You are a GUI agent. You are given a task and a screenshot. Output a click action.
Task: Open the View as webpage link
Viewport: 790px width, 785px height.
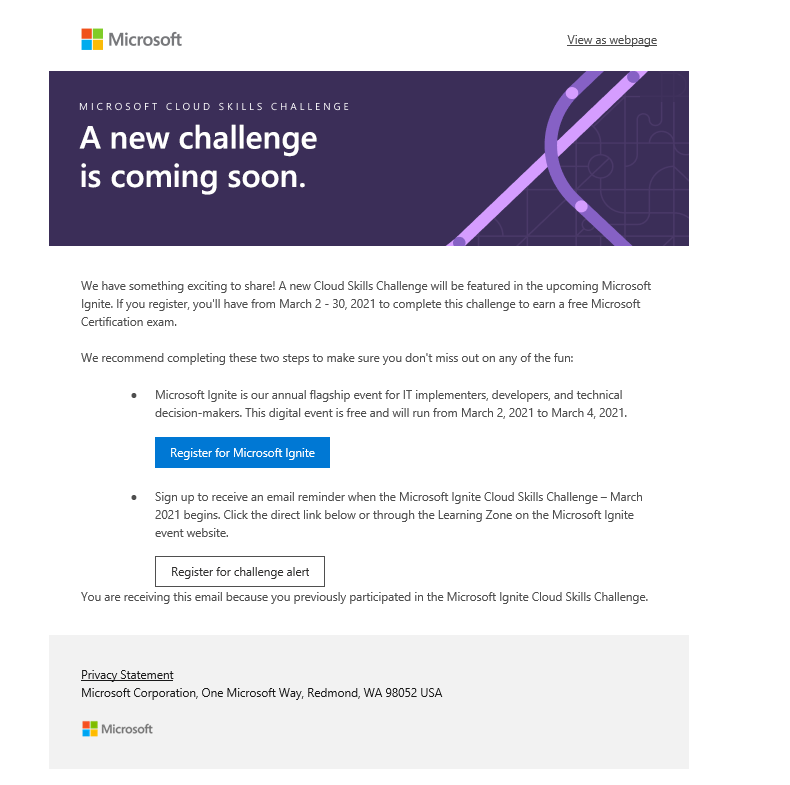[x=612, y=40]
